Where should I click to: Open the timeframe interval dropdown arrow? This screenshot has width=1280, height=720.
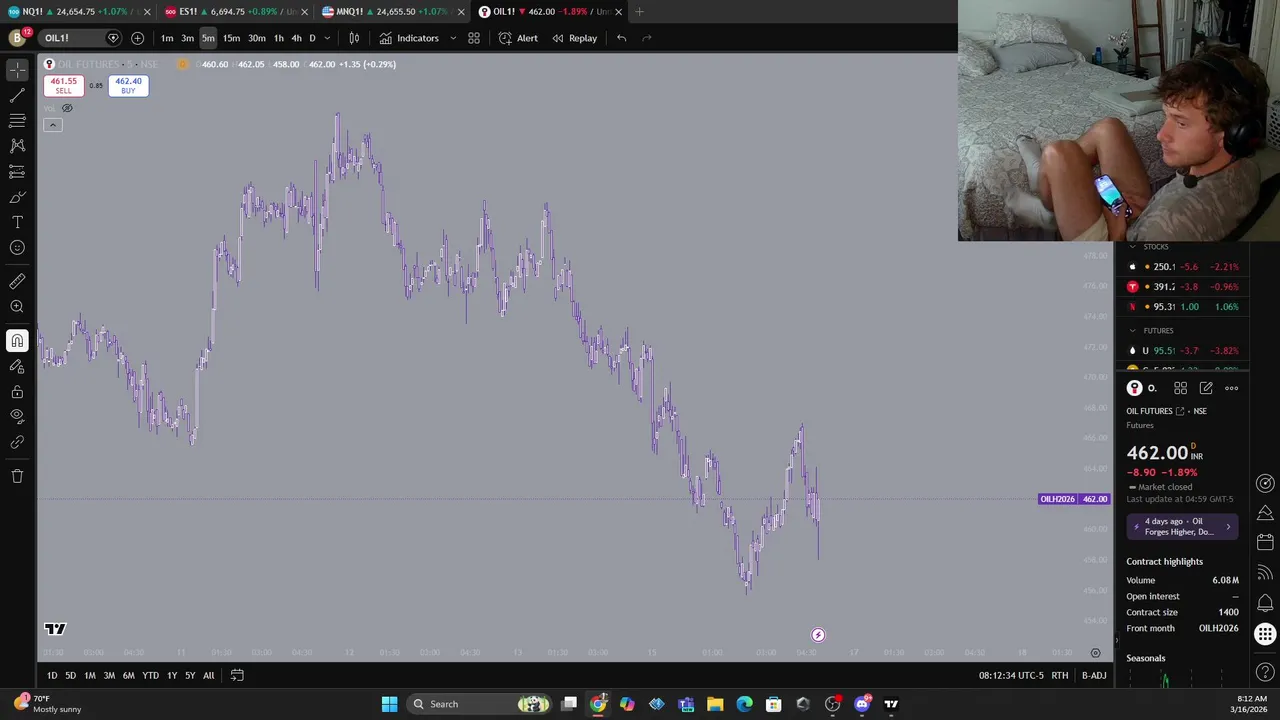[x=327, y=38]
